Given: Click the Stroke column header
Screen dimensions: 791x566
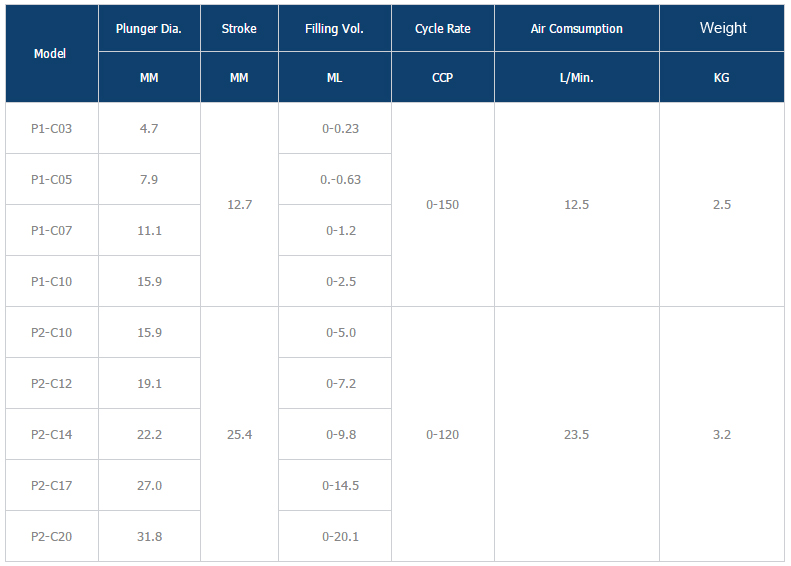Looking at the screenshot, I should (239, 29).
